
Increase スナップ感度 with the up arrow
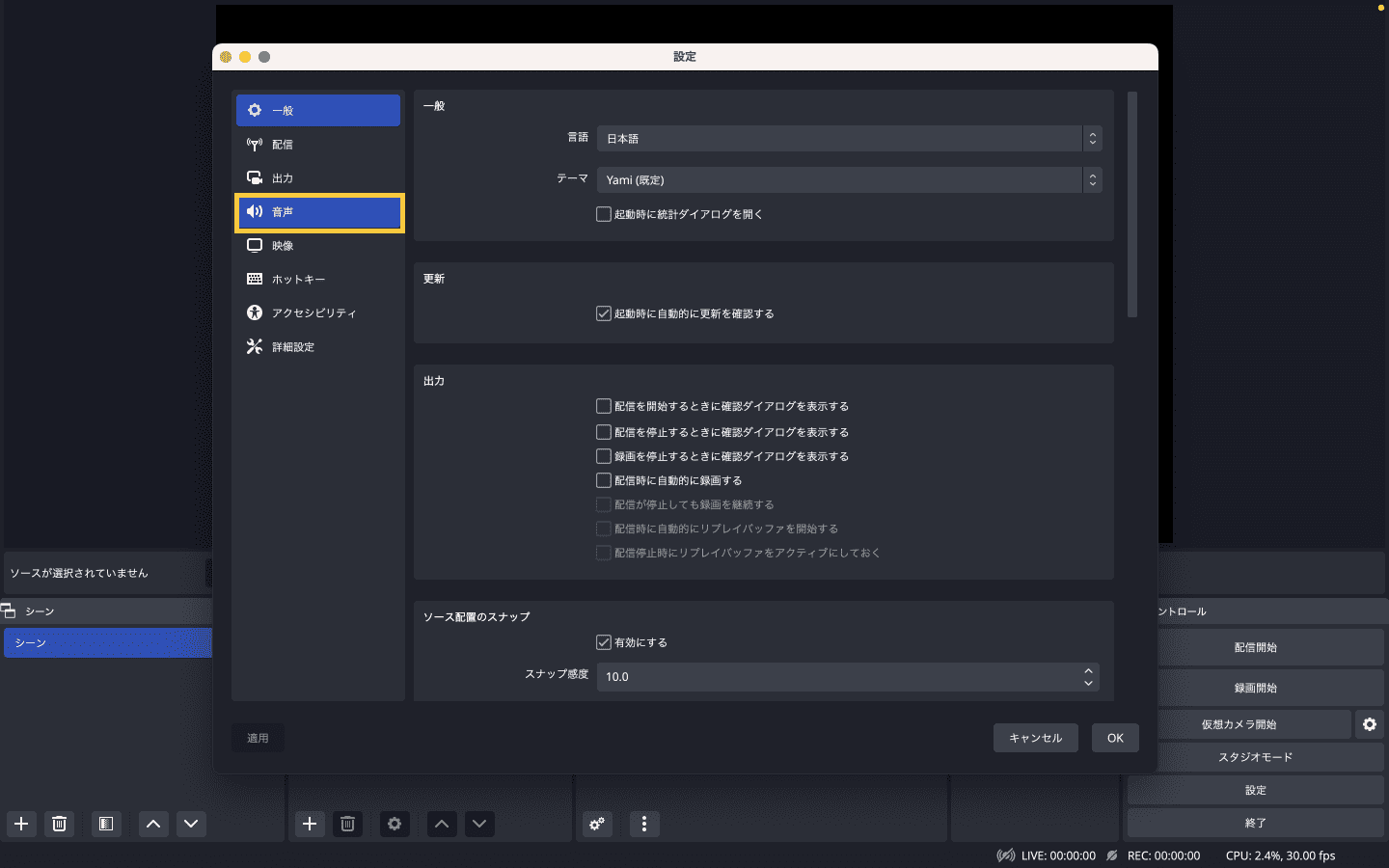[1088, 670]
